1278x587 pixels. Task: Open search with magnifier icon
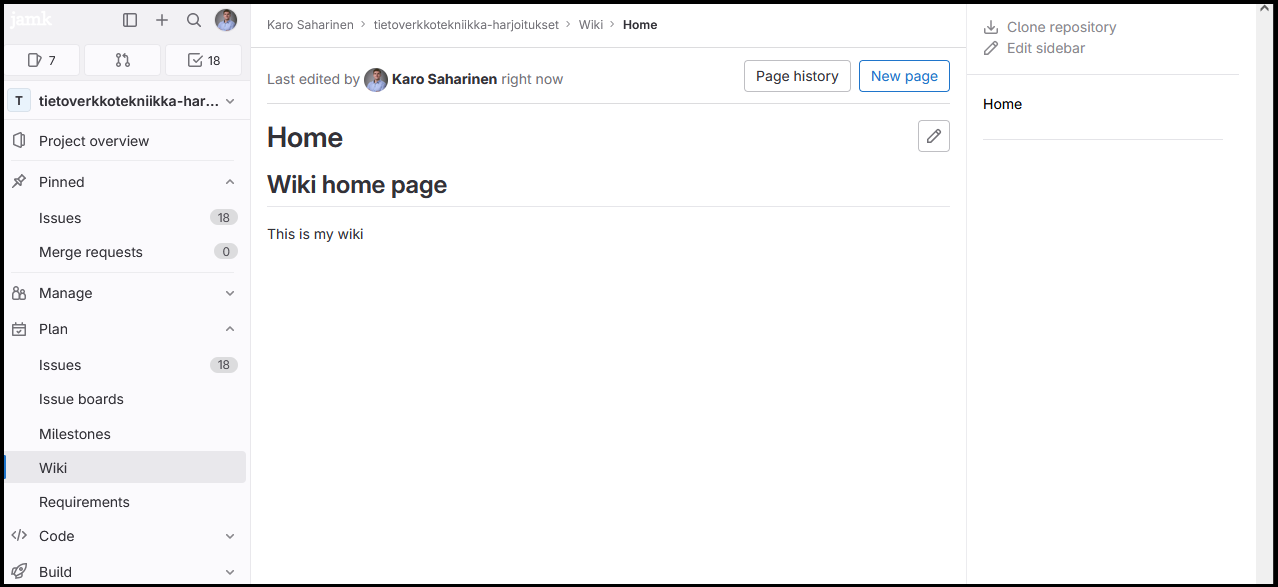(194, 20)
